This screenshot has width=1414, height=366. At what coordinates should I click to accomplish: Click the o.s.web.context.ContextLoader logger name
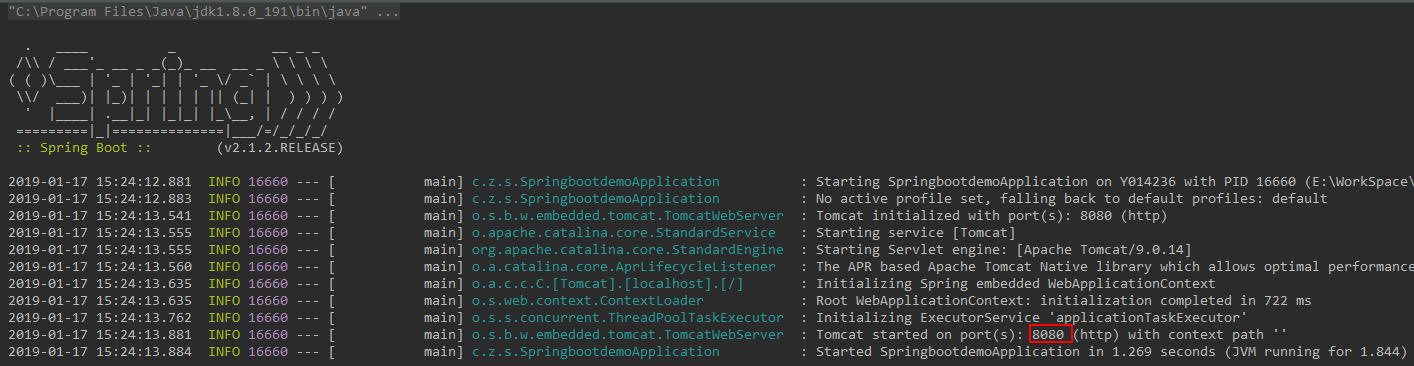(x=588, y=301)
